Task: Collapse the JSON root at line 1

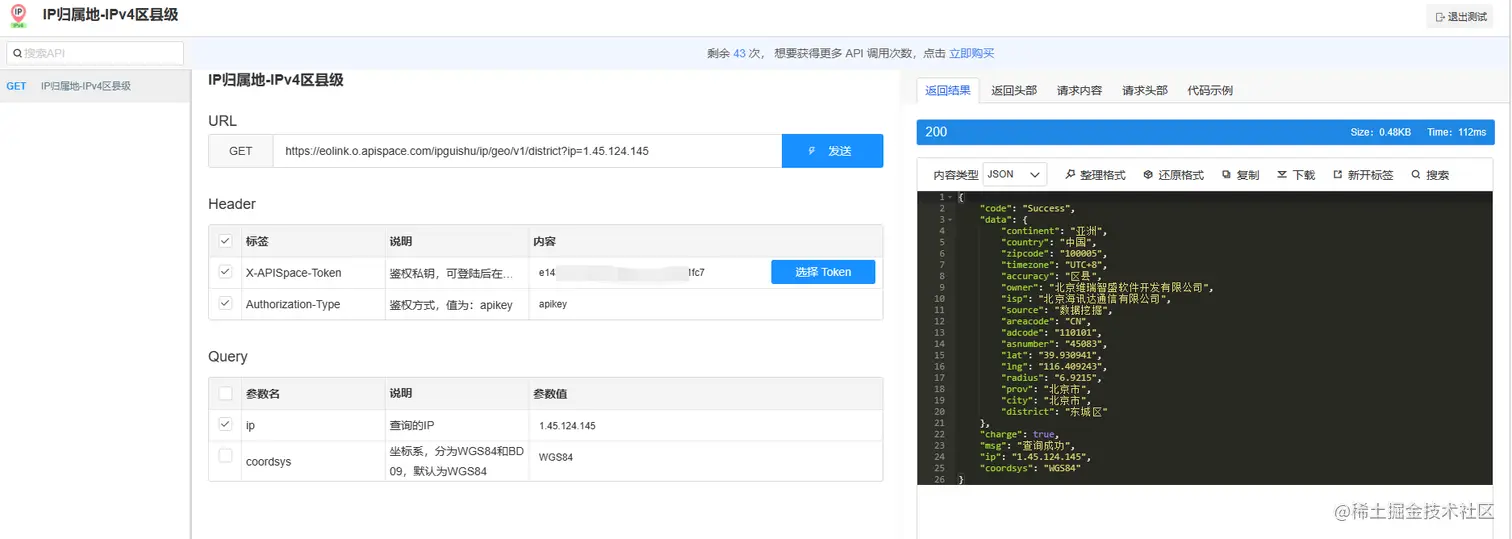Action: click(x=951, y=197)
